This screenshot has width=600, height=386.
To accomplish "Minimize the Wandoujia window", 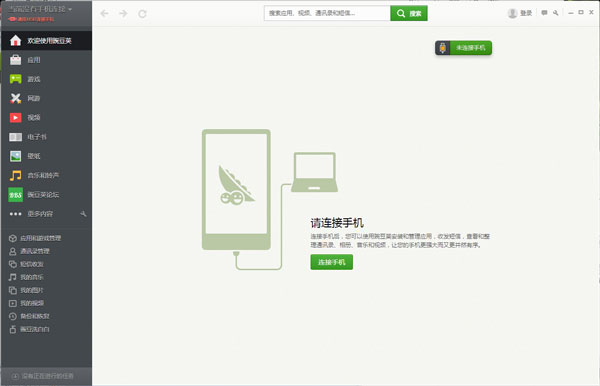I will (x=571, y=13).
